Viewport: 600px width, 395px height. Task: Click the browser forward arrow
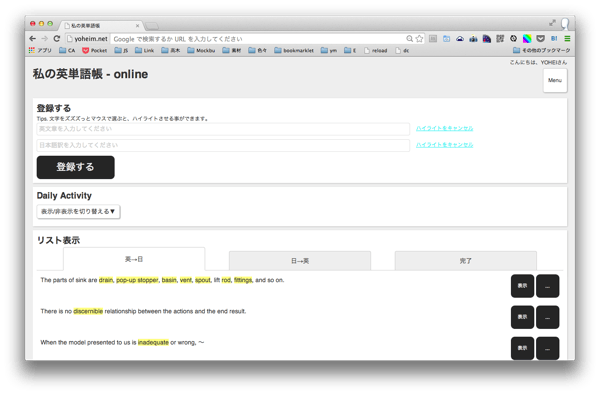tap(45, 39)
